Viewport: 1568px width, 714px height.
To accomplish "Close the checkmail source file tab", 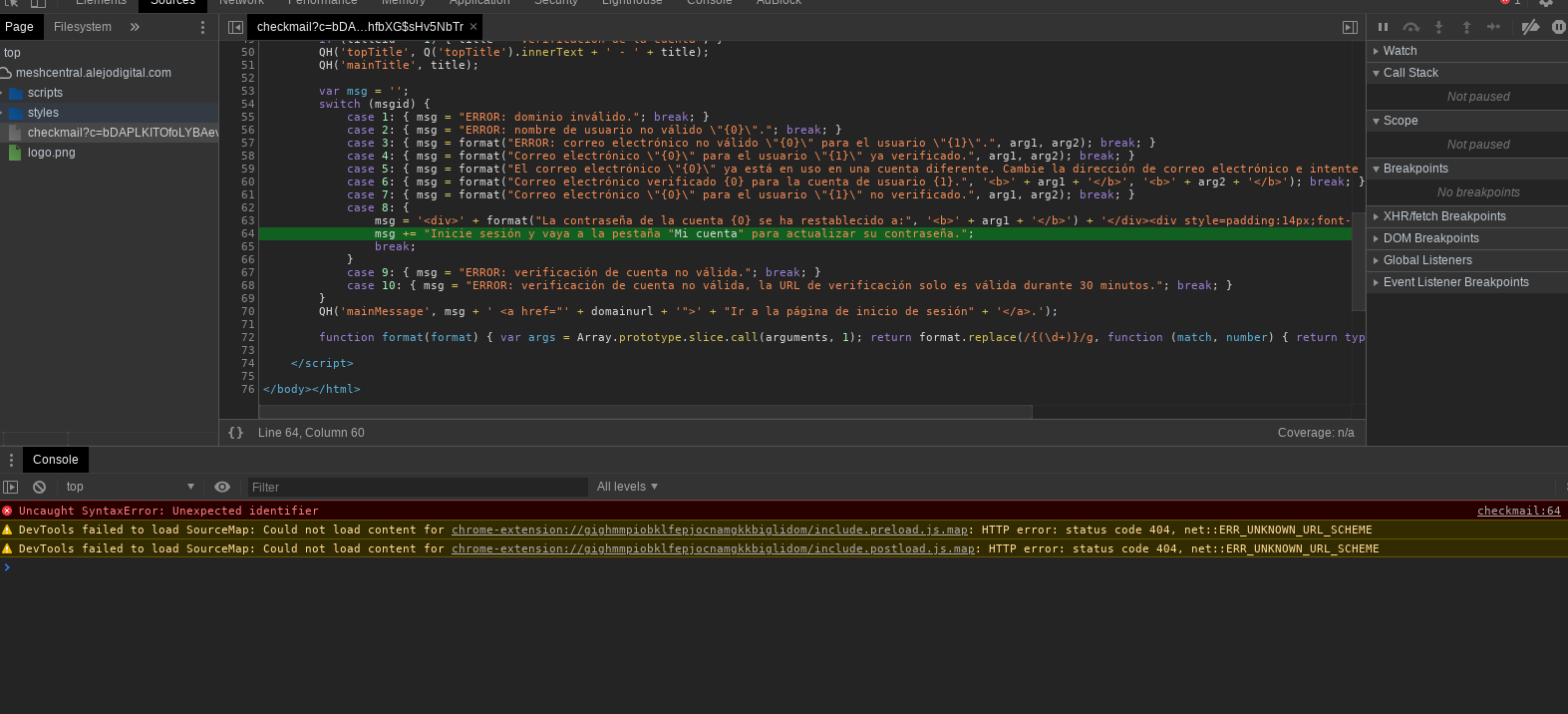I will 473,26.
